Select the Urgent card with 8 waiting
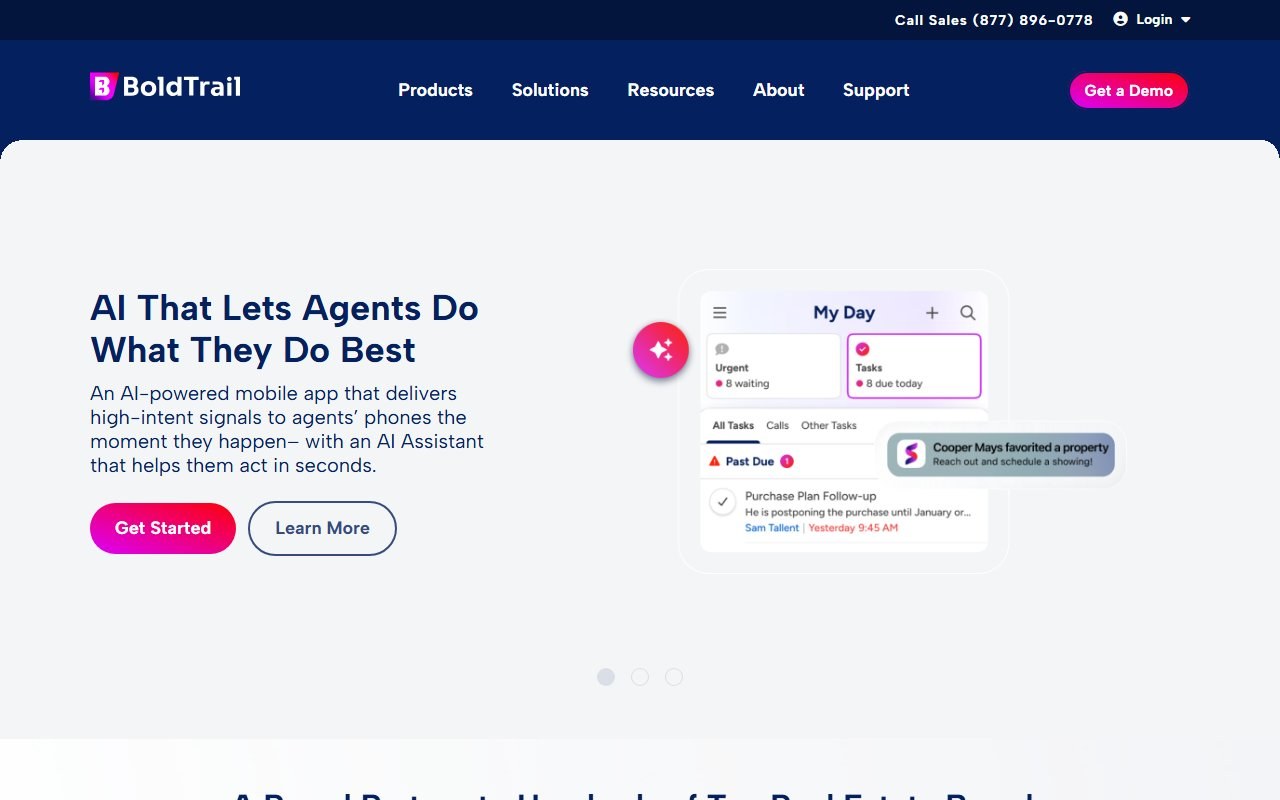1280x800 pixels. [x=772, y=366]
